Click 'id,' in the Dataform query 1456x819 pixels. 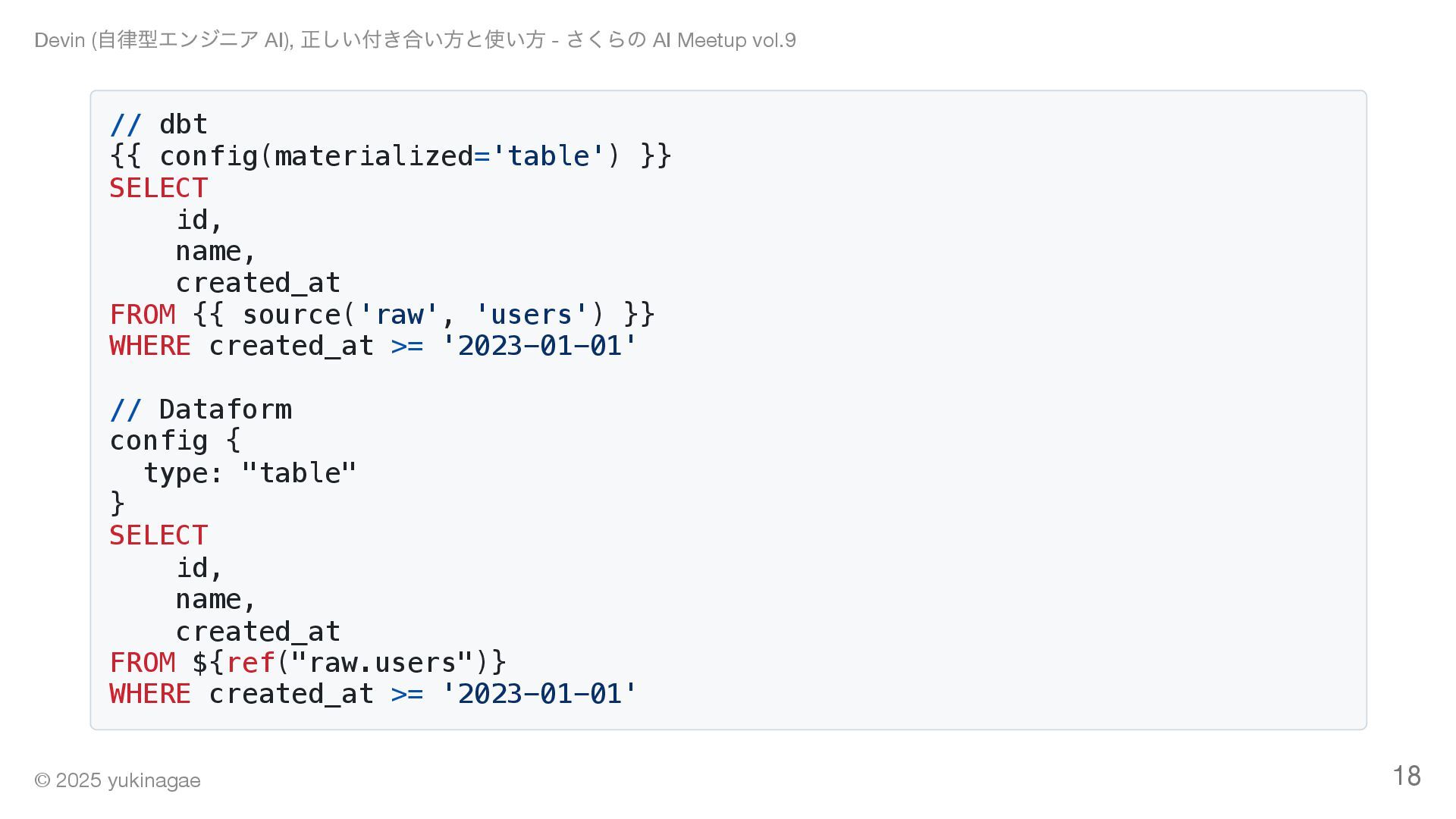tap(199, 567)
